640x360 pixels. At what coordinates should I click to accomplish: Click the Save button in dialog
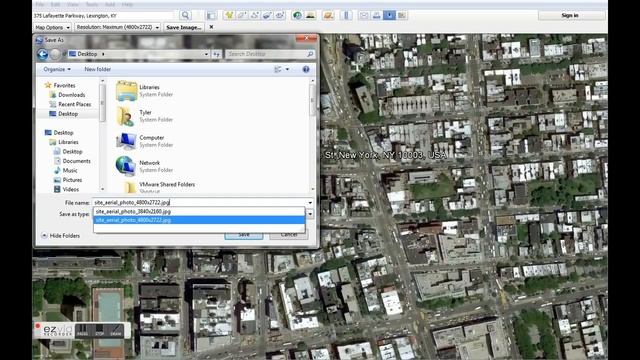[x=244, y=235]
